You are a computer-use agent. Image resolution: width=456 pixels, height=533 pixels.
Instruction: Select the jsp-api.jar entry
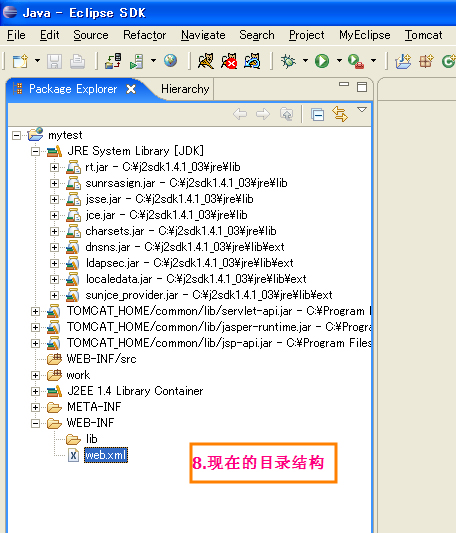pyautogui.click(x=219, y=343)
